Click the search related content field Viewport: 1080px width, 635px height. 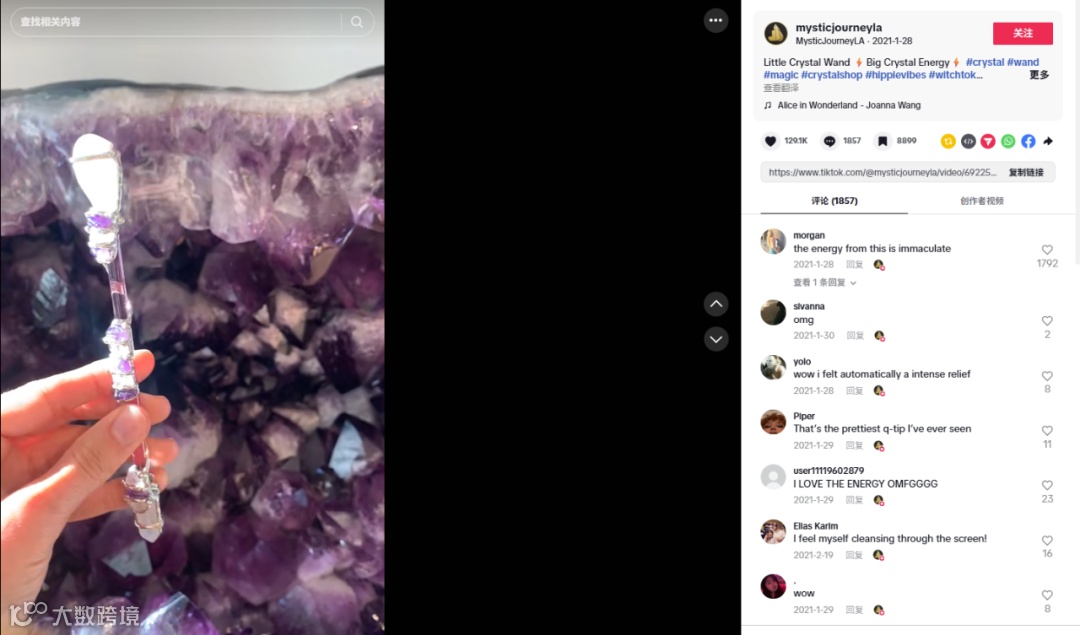pos(179,22)
